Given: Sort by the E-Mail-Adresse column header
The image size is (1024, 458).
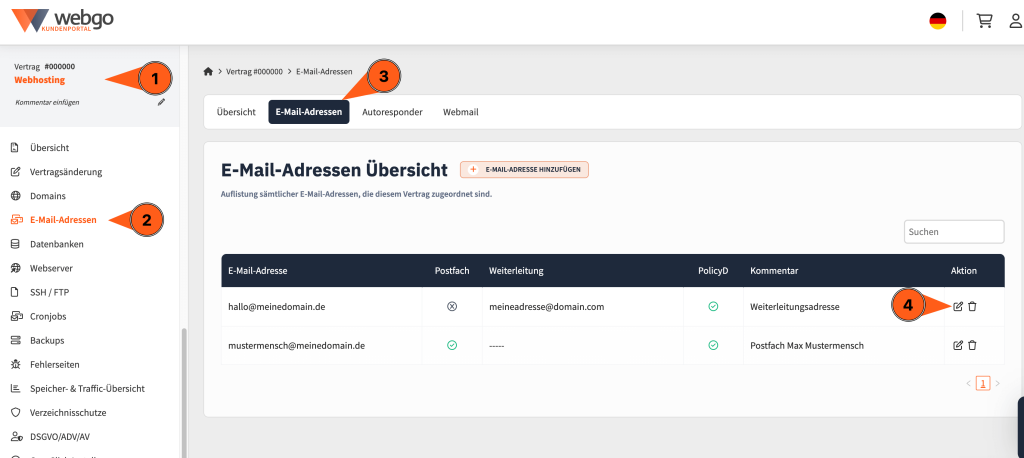Looking at the screenshot, I should tap(258, 270).
